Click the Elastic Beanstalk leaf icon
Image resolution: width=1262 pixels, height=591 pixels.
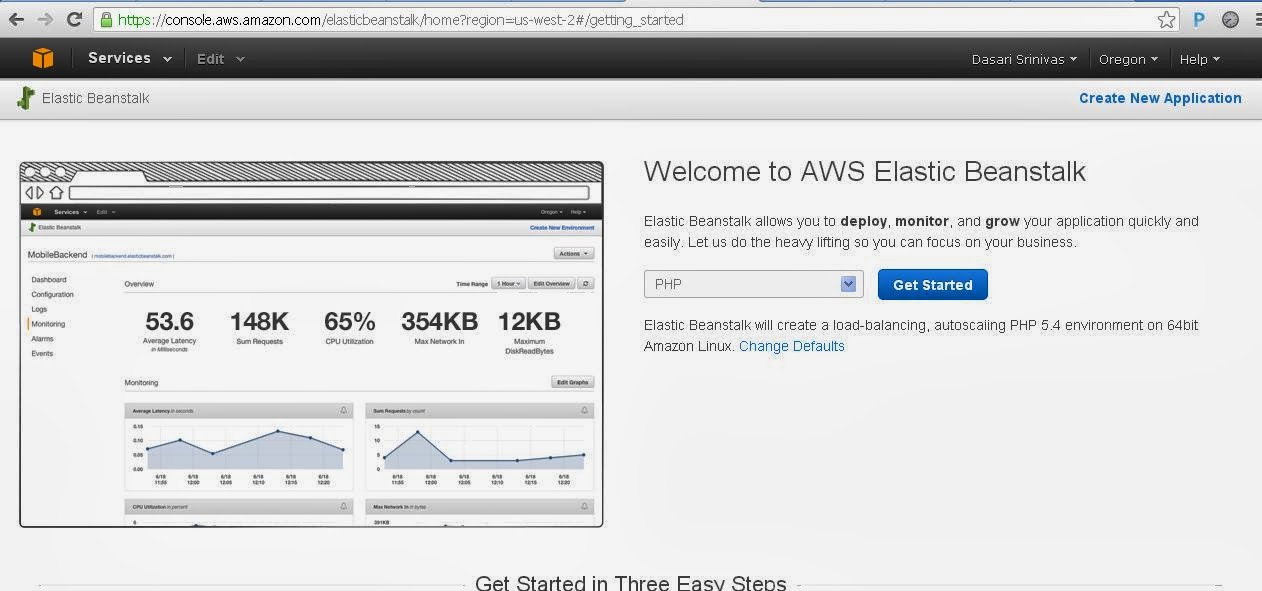(23, 98)
